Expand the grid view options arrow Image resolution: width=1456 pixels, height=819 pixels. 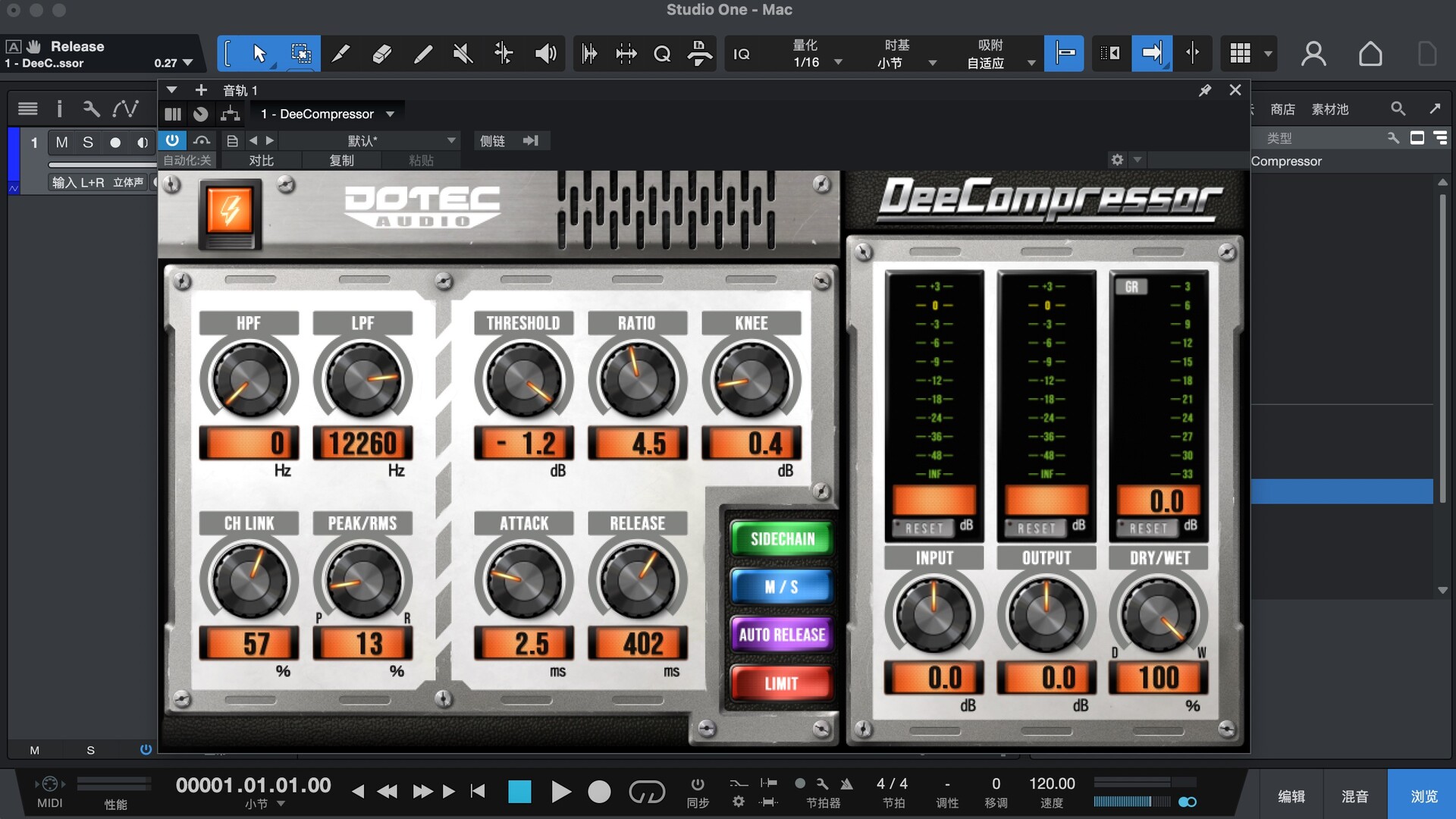pyautogui.click(x=1267, y=54)
